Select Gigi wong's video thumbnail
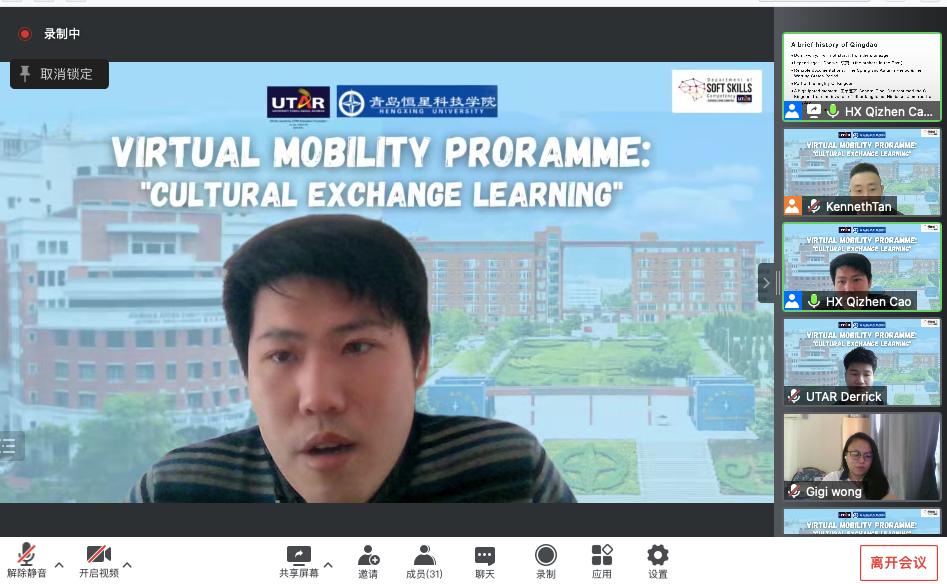 pos(861,456)
